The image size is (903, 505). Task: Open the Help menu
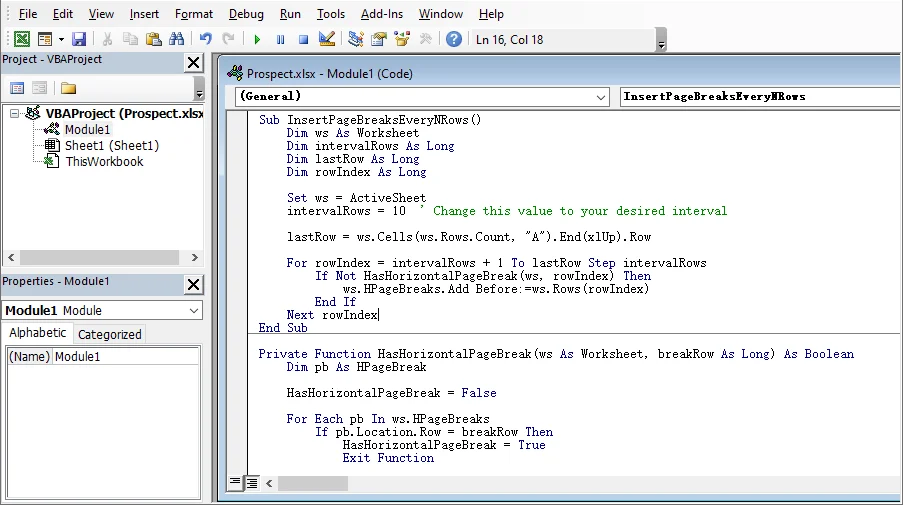(491, 14)
